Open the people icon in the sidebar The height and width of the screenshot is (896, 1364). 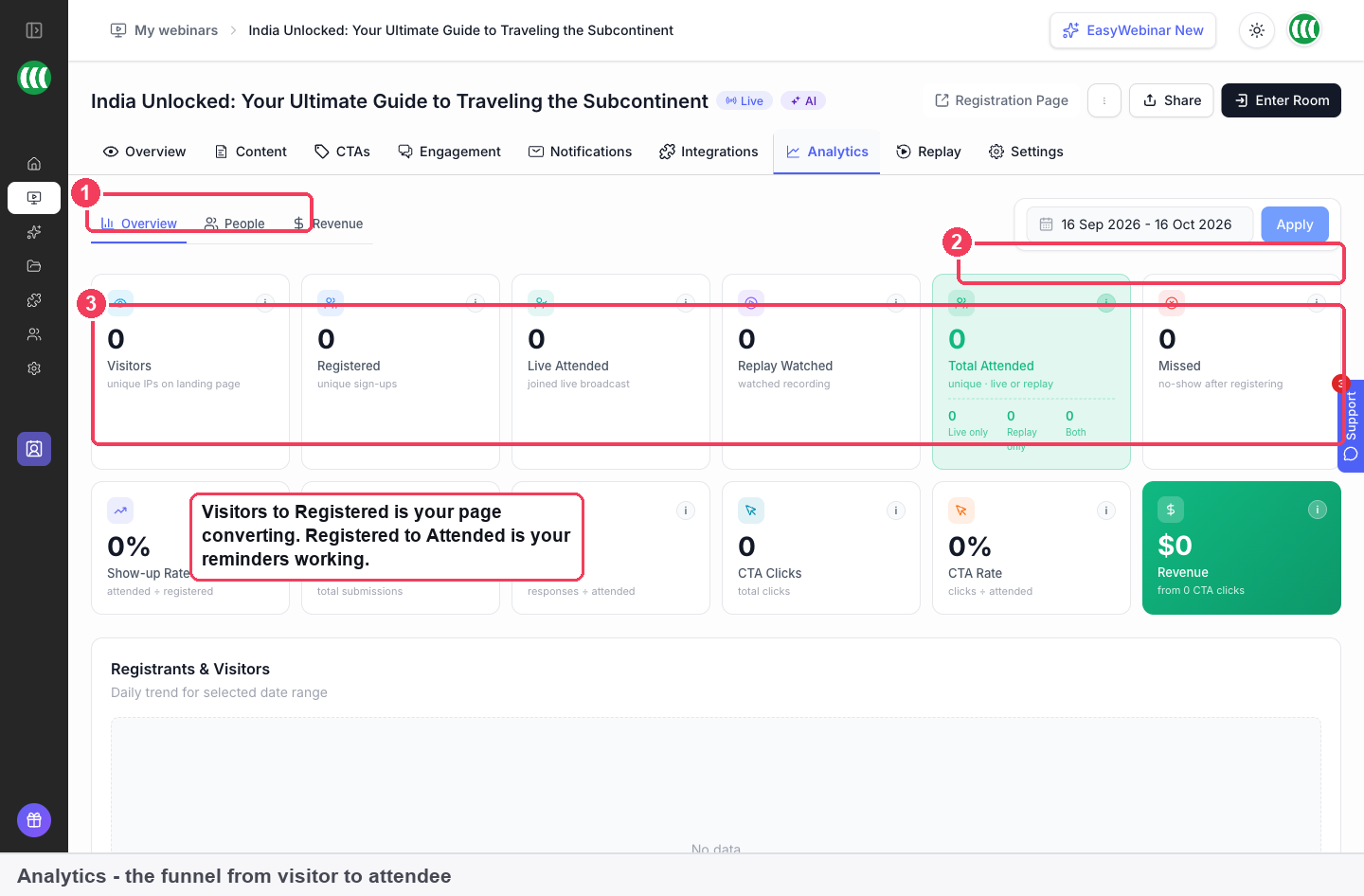point(34,334)
